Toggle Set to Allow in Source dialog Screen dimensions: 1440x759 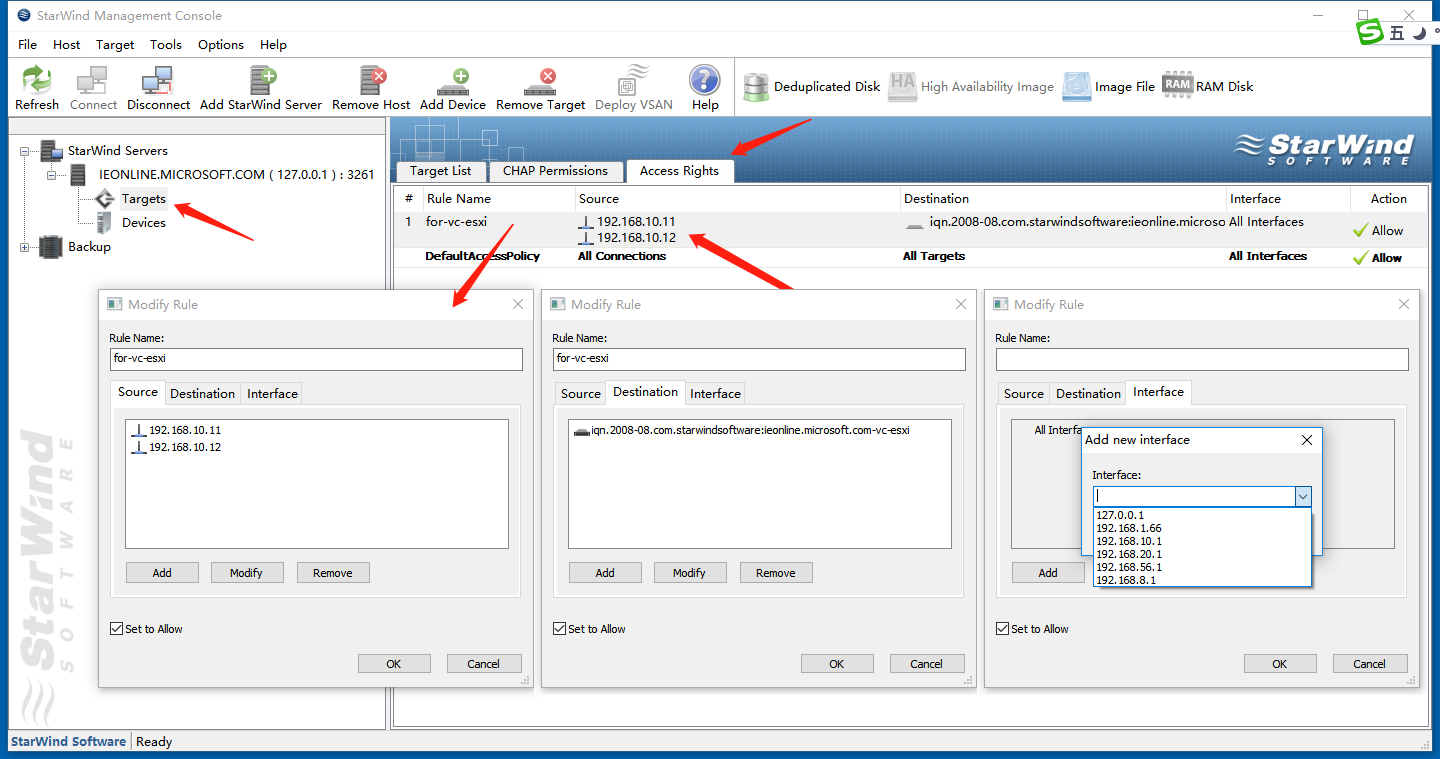[117, 629]
